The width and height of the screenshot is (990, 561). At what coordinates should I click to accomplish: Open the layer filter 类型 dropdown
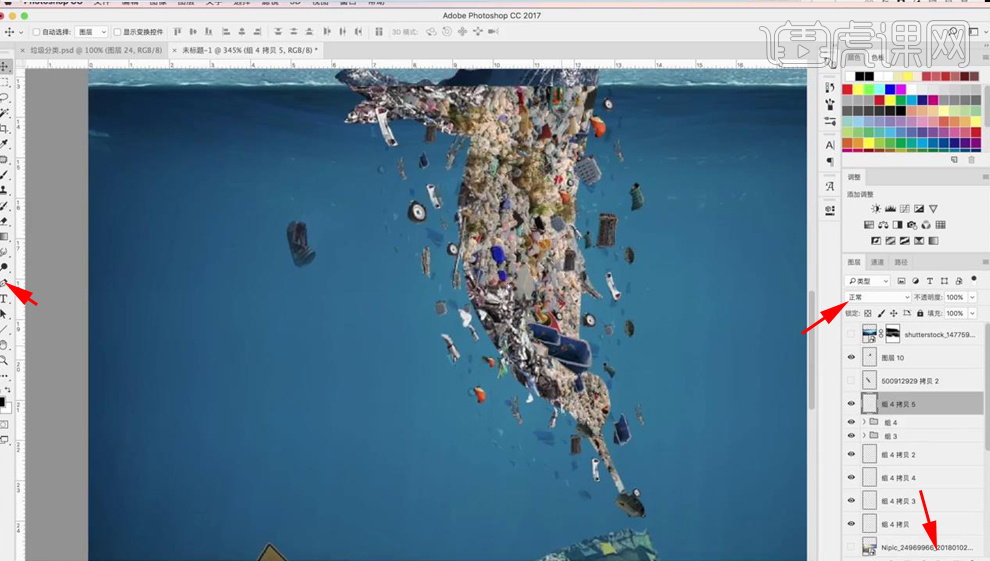click(x=868, y=281)
